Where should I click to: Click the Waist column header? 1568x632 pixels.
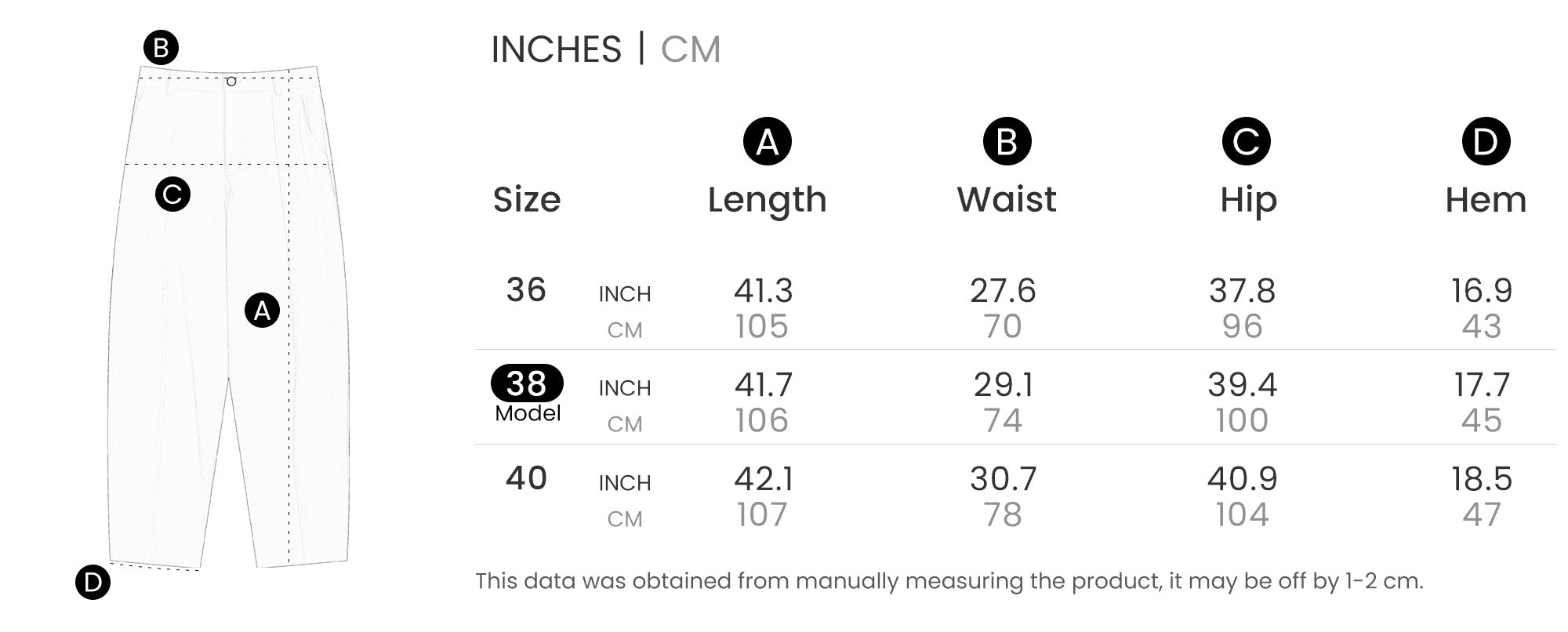pos(1007,199)
